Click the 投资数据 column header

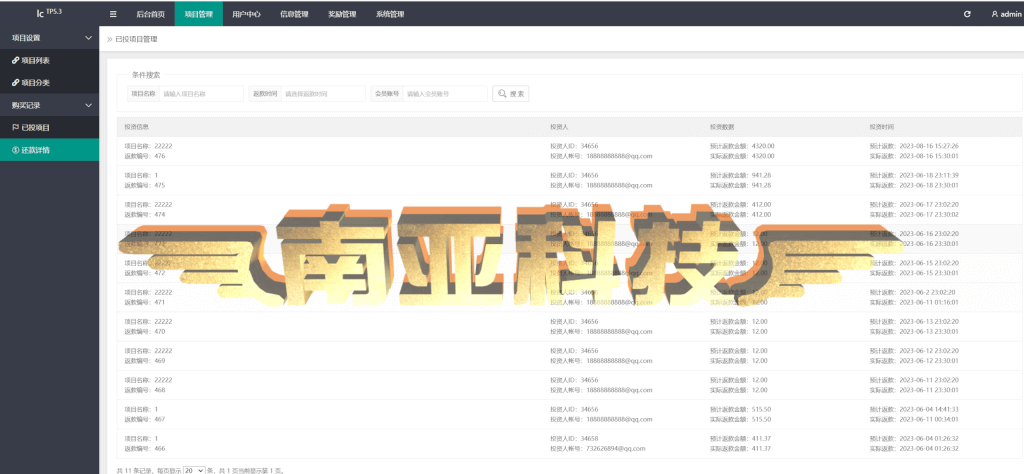(x=722, y=127)
